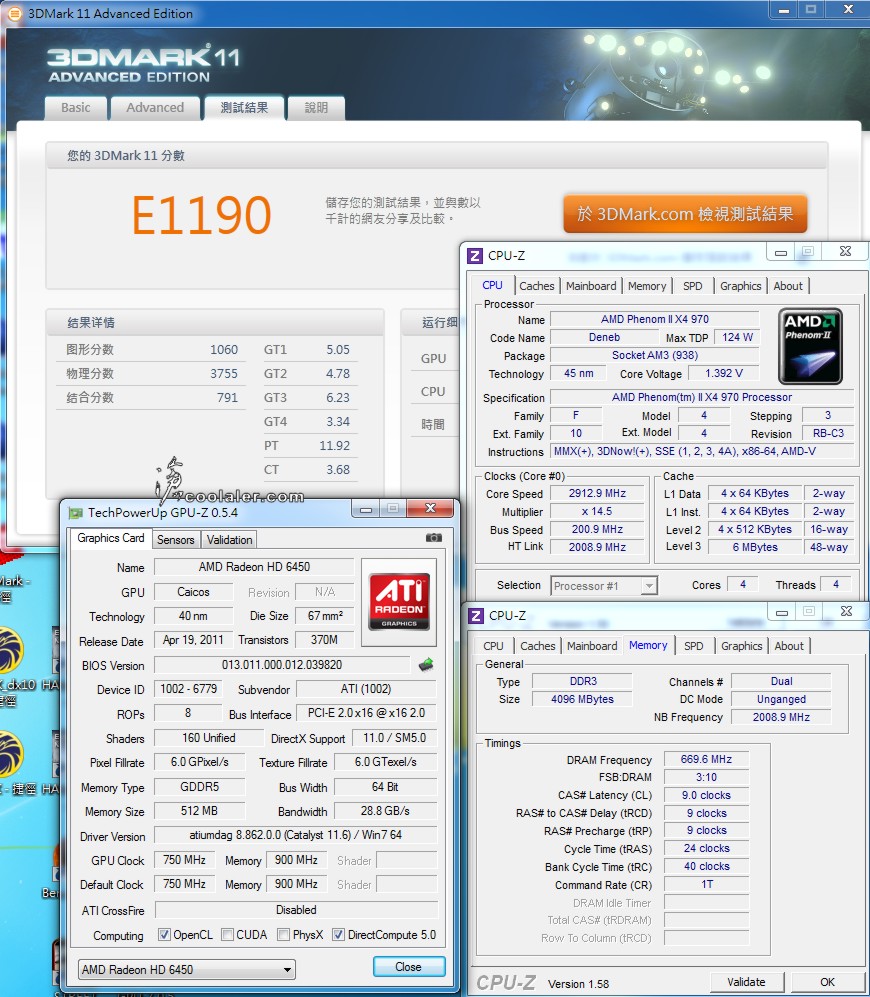Open GPU-Z Sensors tab
The width and height of the screenshot is (870, 997).
(x=176, y=540)
